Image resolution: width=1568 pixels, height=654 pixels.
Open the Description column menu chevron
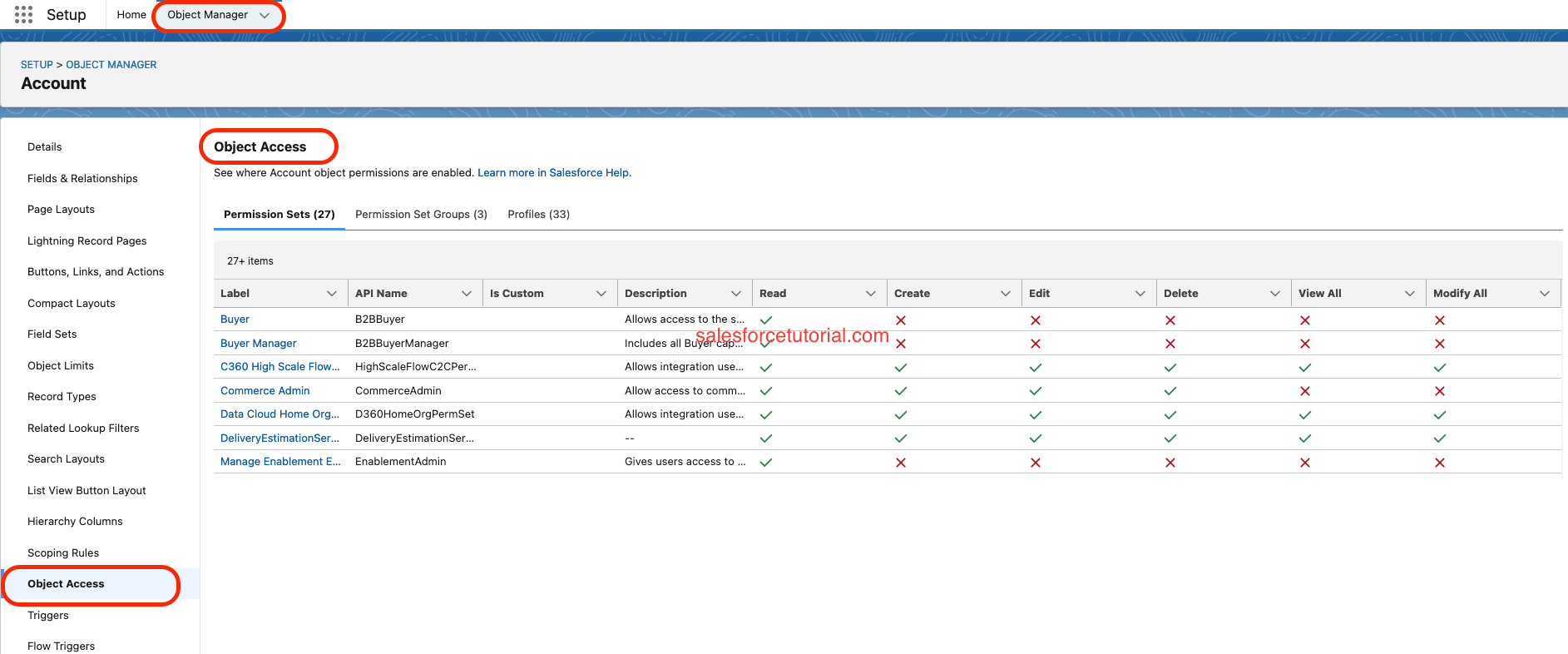736,294
